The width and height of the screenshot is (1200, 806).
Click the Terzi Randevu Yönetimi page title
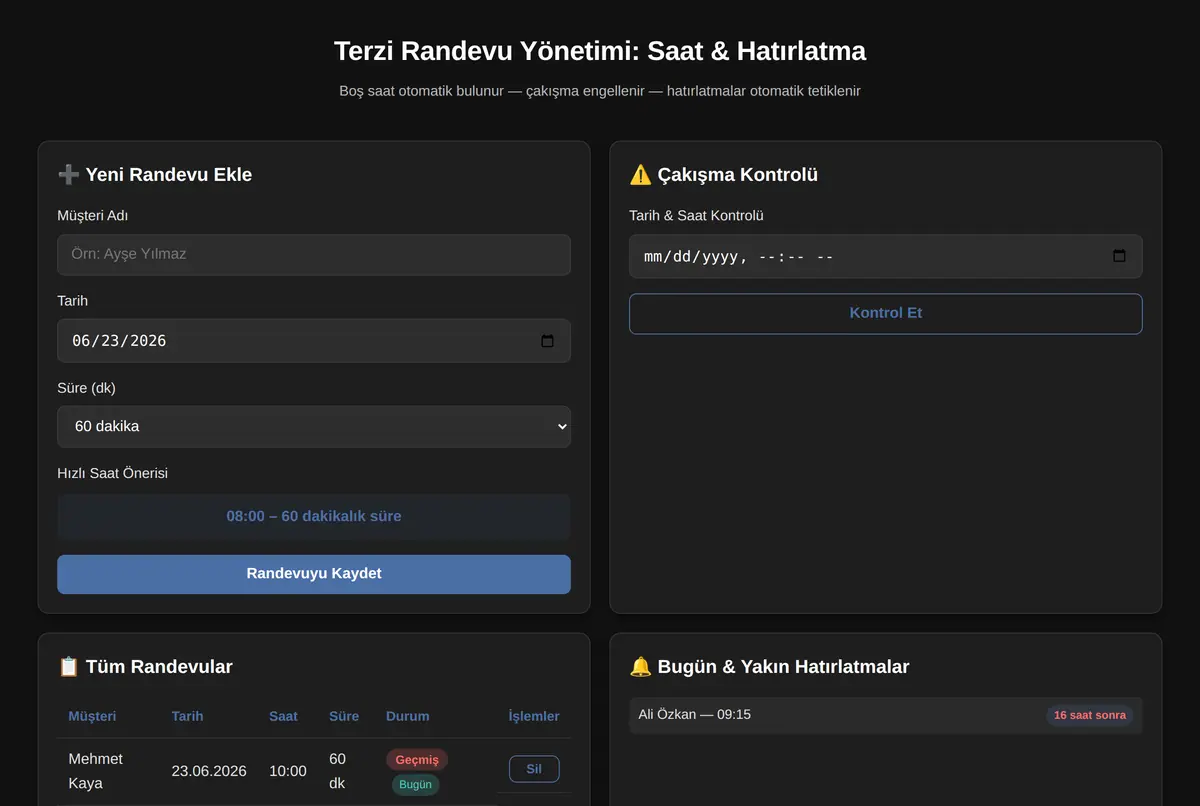coord(600,51)
